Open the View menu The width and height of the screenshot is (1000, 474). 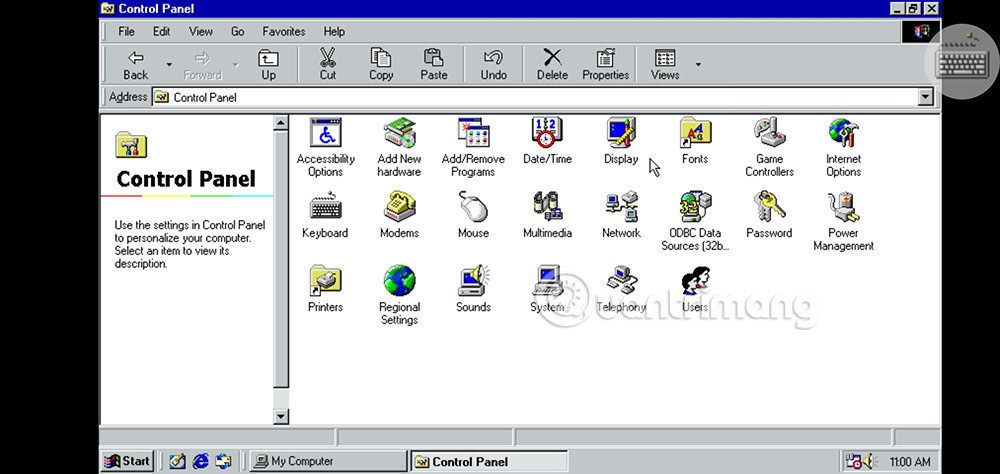click(201, 32)
